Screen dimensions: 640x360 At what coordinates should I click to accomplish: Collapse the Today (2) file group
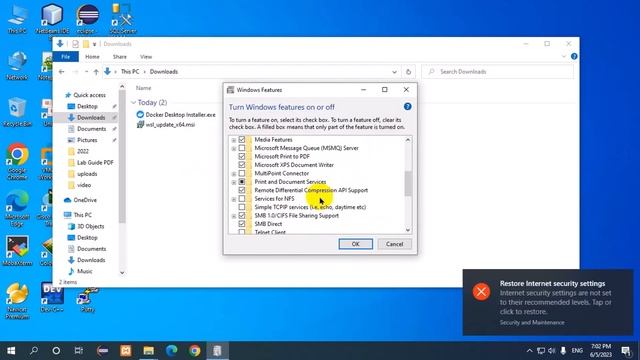pyautogui.click(x=133, y=102)
